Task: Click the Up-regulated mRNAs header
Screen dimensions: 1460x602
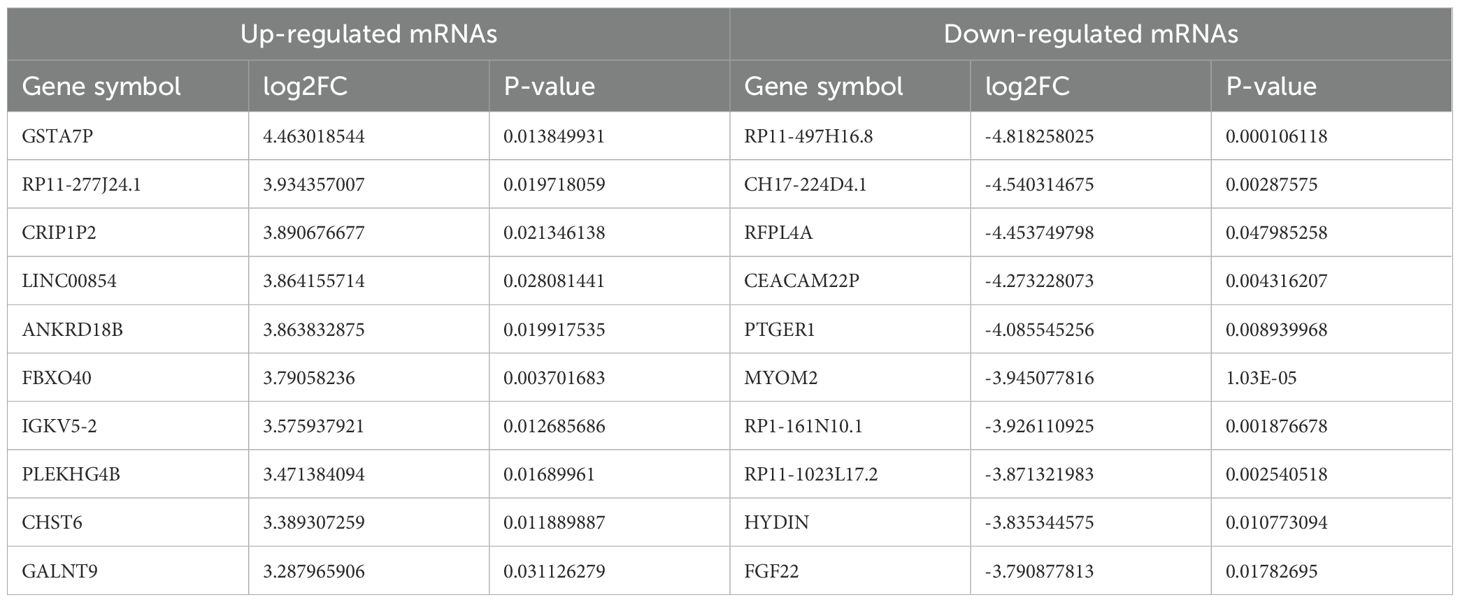Action: [x=369, y=34]
